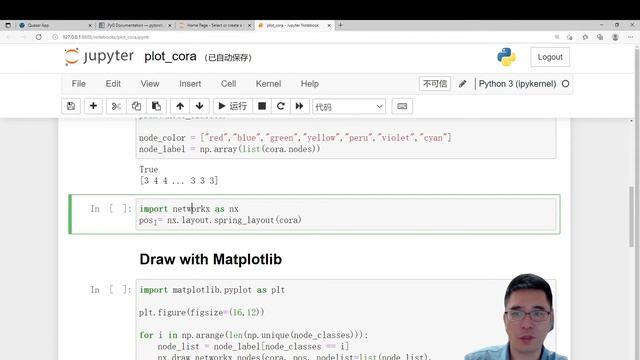
Task: Switch to the Home Page browser tab
Action: tap(215, 25)
